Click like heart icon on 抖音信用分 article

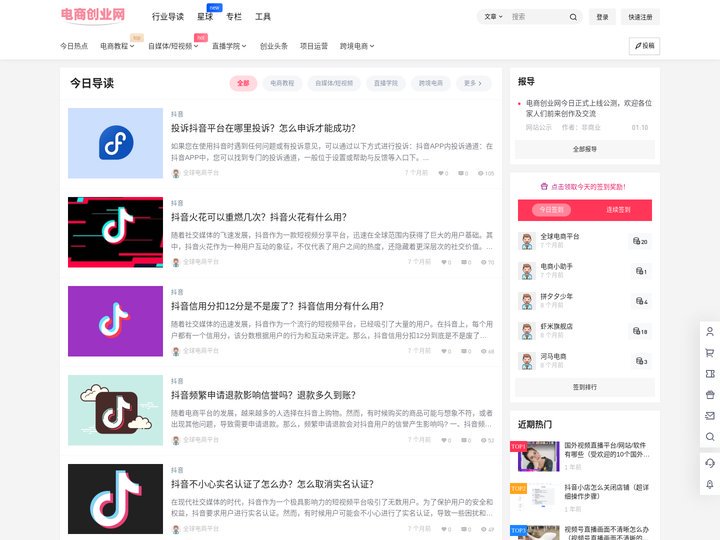(x=444, y=351)
